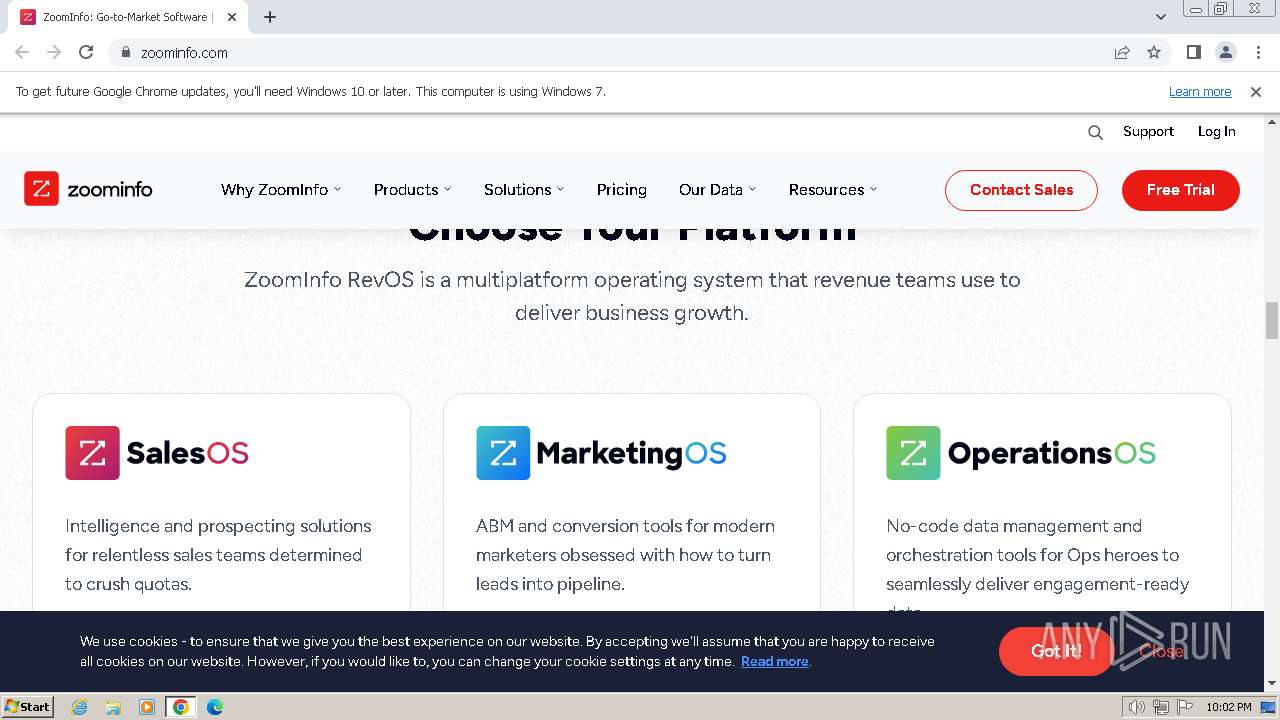Click the MarketingOS description text
This screenshot has width=1280, height=720.
625,555
